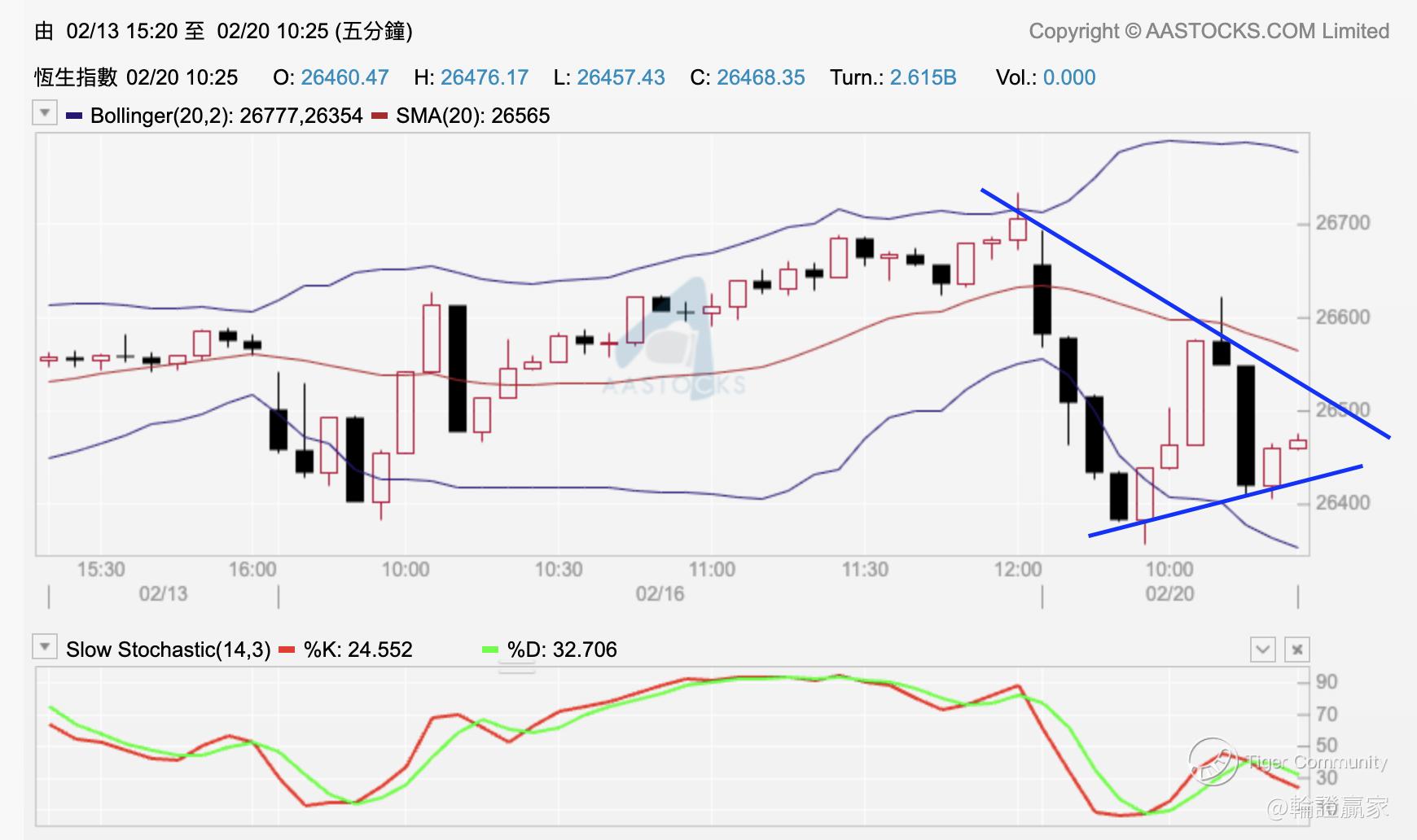This screenshot has height=840, width=1417.
Task: Open the dropdown beside the Bollinger legend
Action: coord(45,112)
